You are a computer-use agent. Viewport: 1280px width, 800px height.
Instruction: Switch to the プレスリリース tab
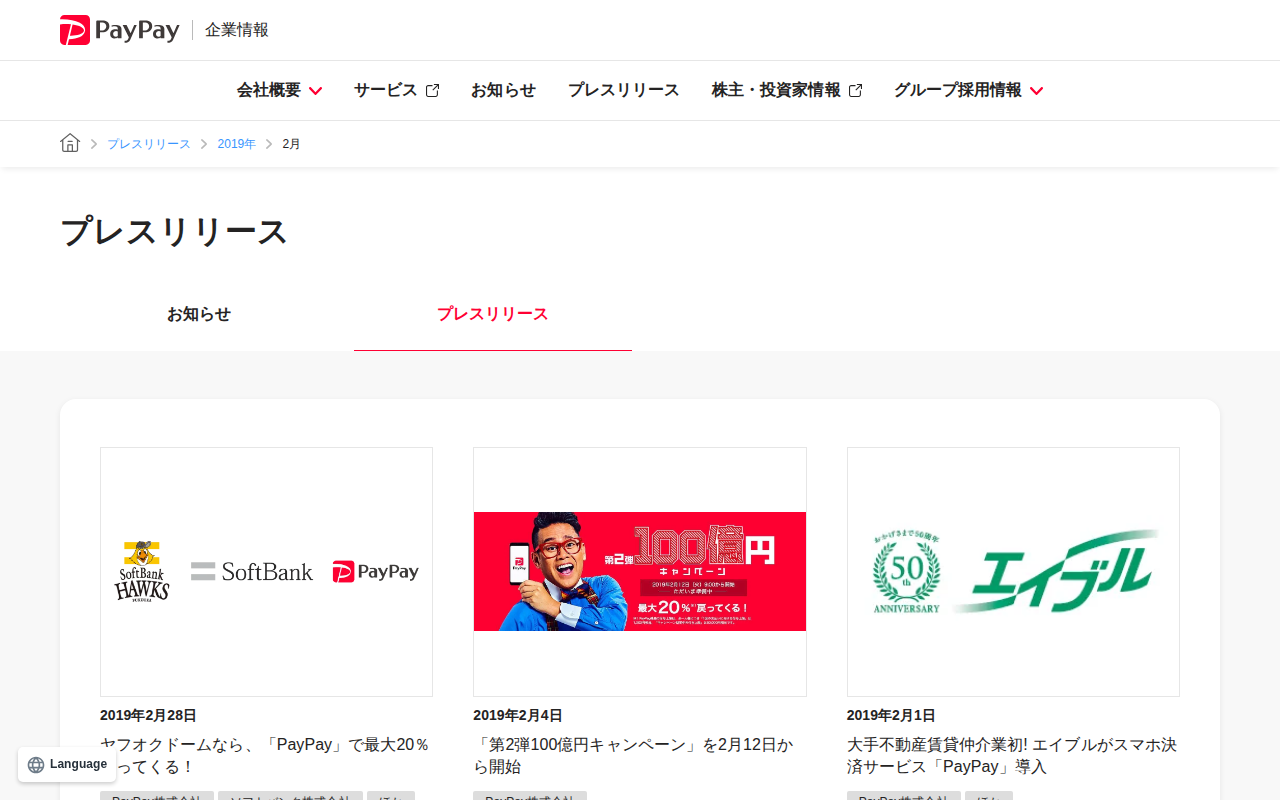click(x=493, y=314)
